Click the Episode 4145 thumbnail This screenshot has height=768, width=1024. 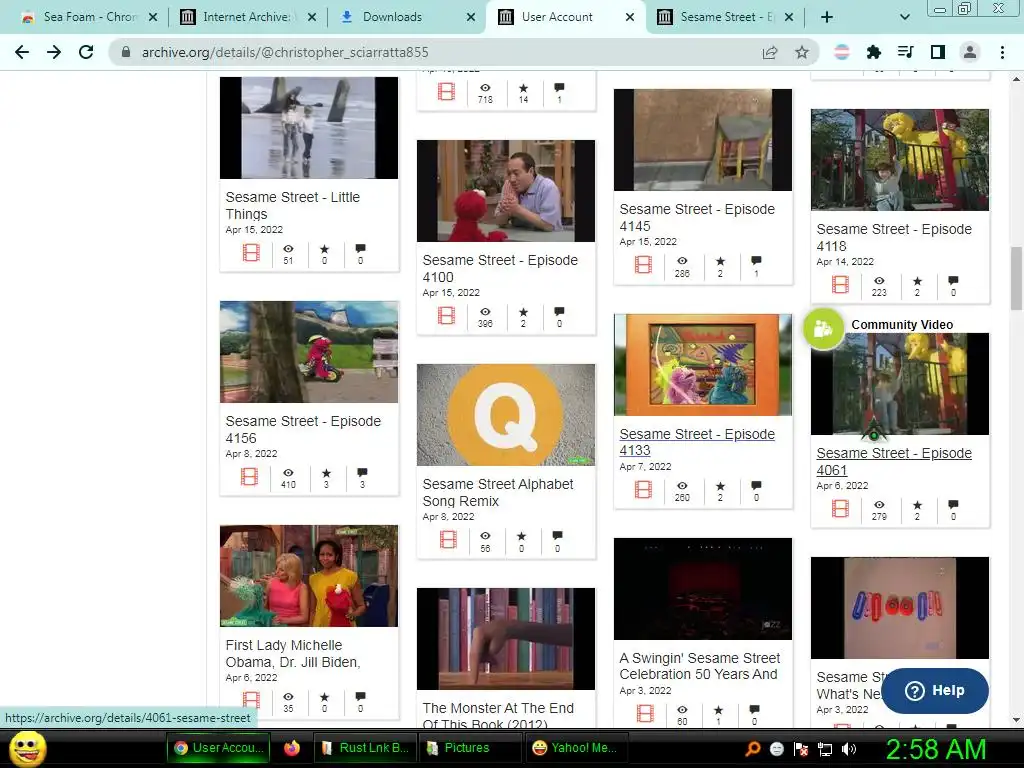point(703,140)
